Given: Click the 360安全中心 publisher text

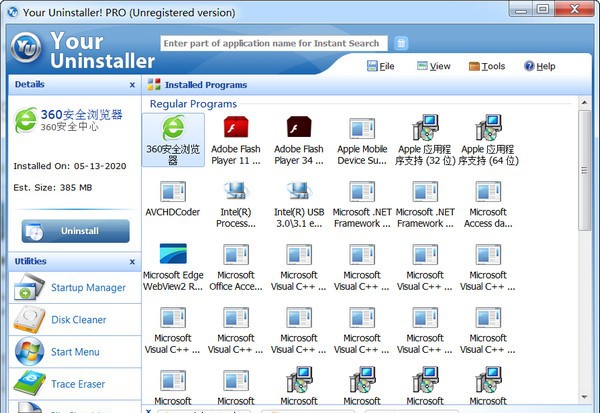Looking at the screenshot, I should click(x=69, y=127).
